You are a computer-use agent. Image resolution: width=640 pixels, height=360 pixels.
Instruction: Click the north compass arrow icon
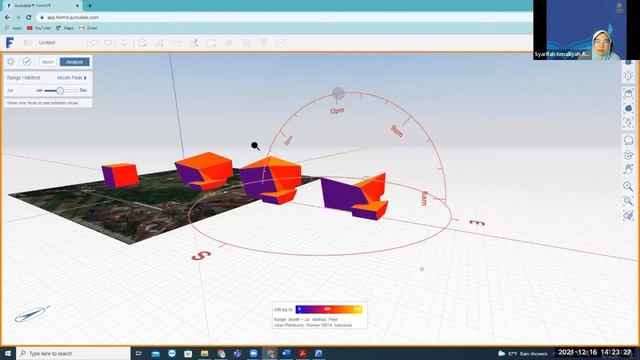(x=32, y=314)
